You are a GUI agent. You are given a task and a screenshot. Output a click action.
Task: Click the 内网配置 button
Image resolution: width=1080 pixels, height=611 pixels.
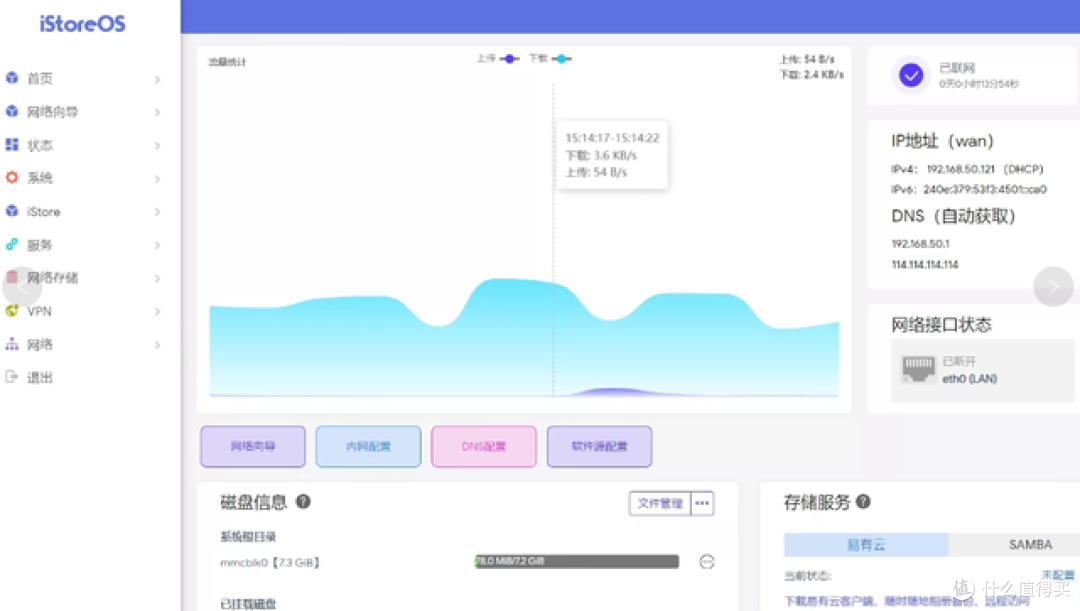[x=368, y=446]
